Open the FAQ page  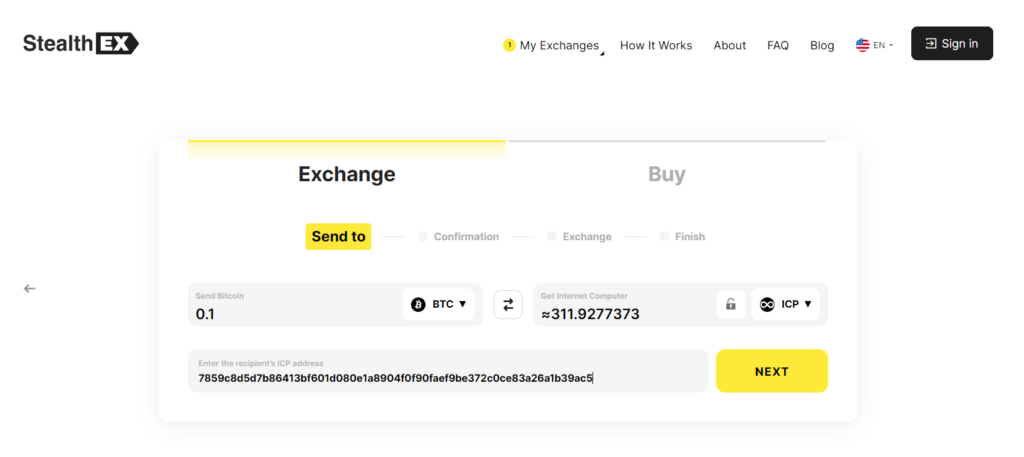coord(778,45)
